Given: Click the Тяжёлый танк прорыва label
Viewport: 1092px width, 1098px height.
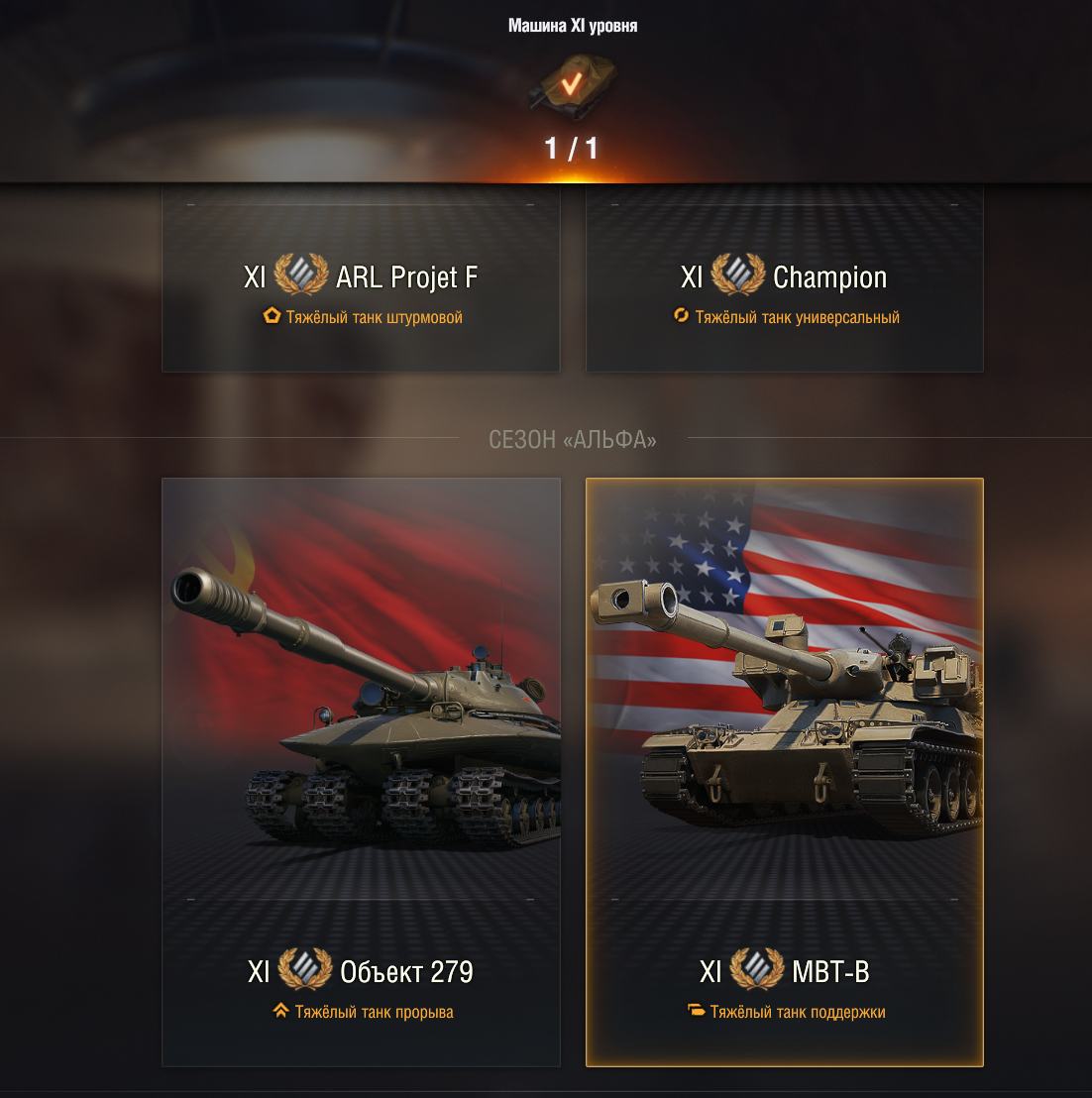Looking at the screenshot, I should (x=374, y=1012).
